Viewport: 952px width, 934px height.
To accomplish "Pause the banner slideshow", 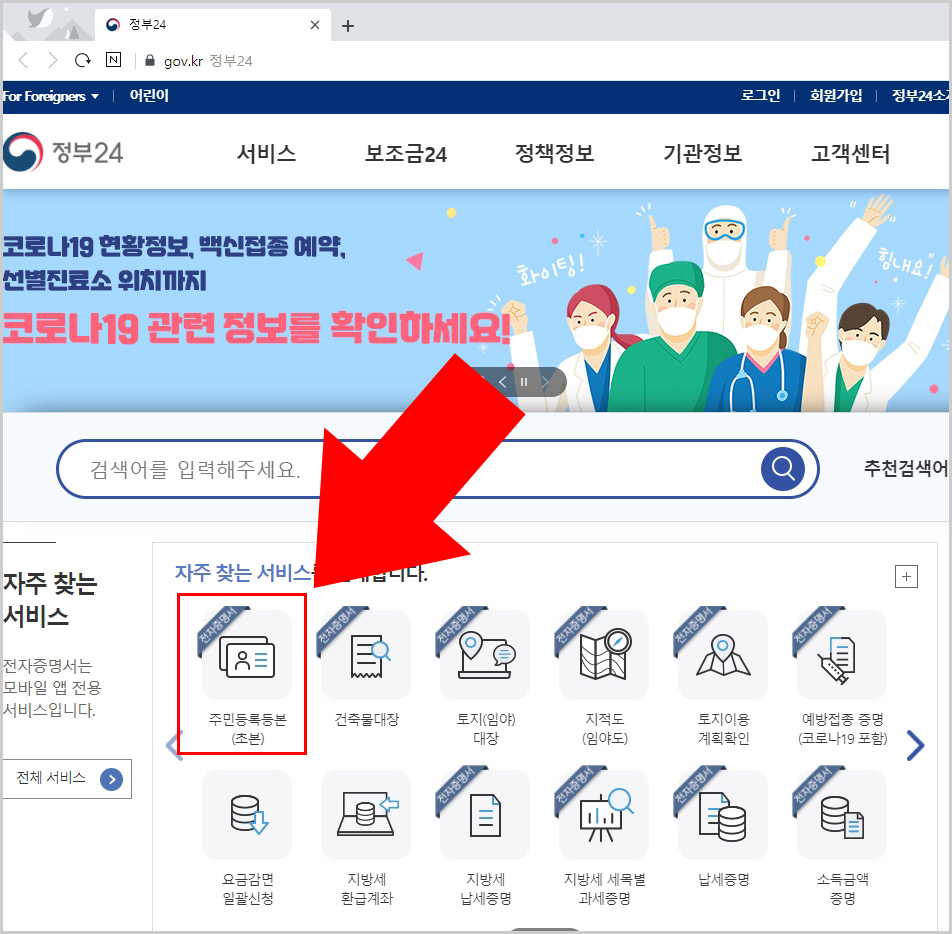I will [x=524, y=382].
